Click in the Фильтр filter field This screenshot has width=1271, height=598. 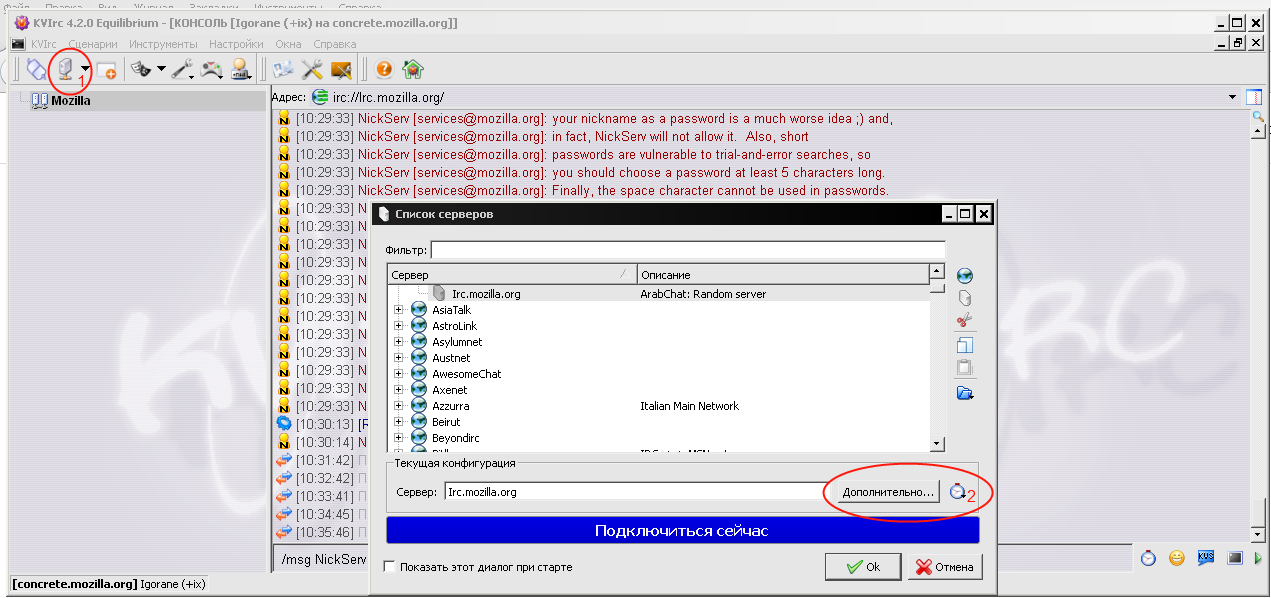[x=688, y=250]
